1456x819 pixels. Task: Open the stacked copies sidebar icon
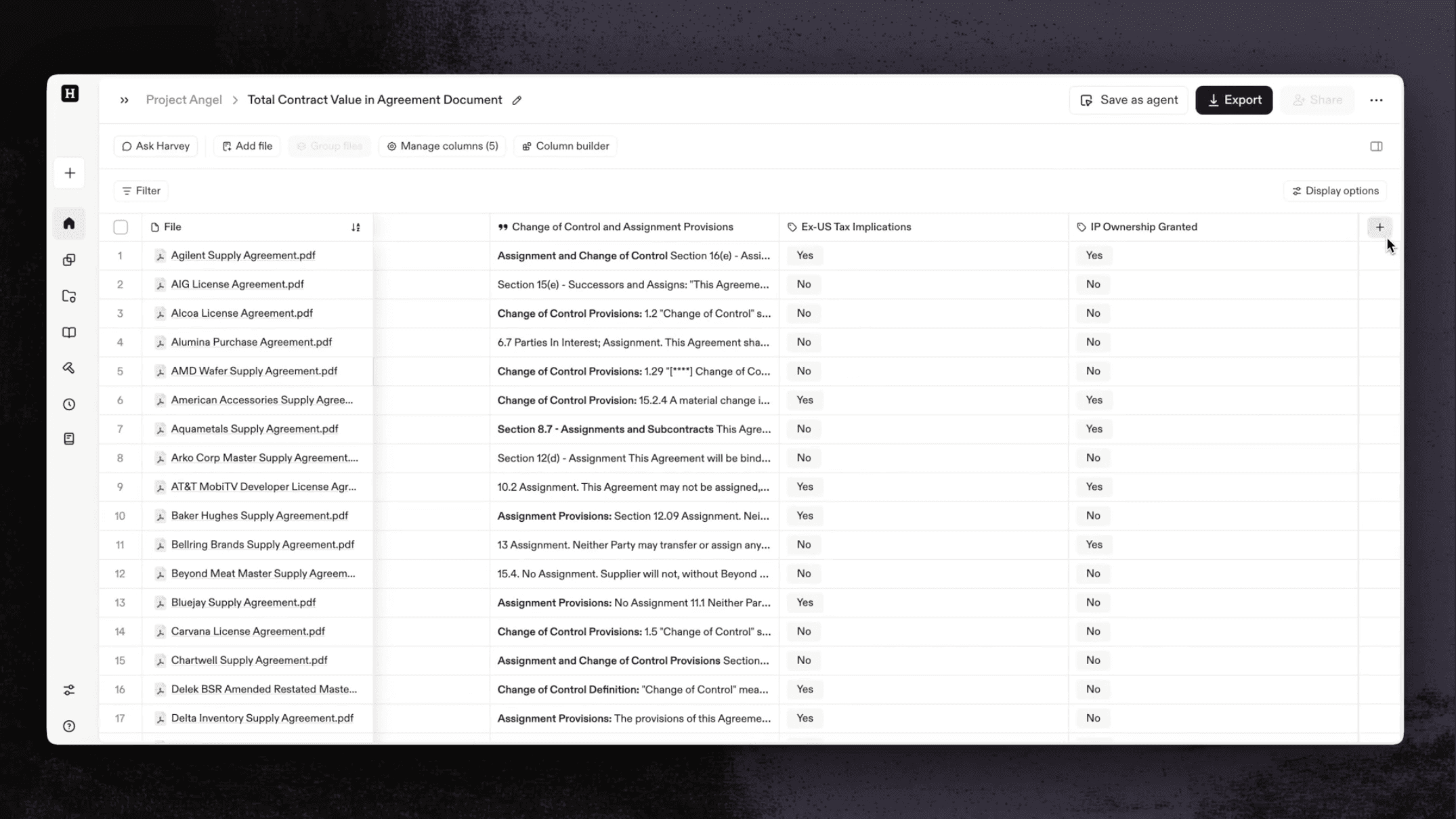(x=69, y=260)
